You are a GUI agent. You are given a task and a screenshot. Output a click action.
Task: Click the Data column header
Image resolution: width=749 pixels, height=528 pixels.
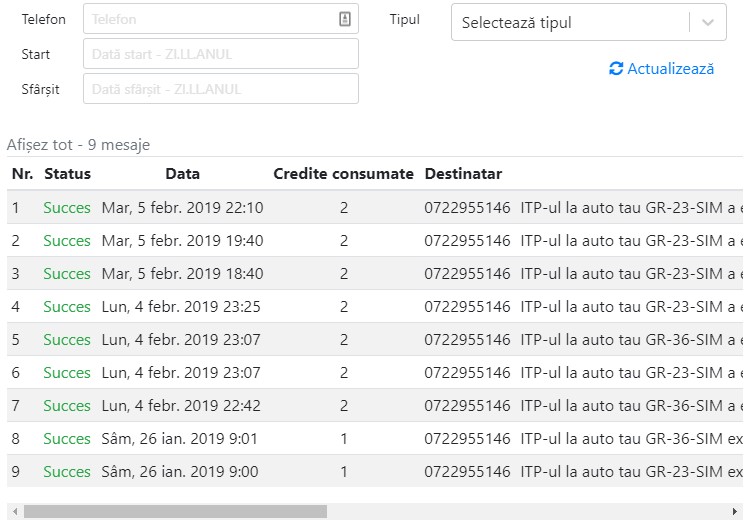pos(182,174)
